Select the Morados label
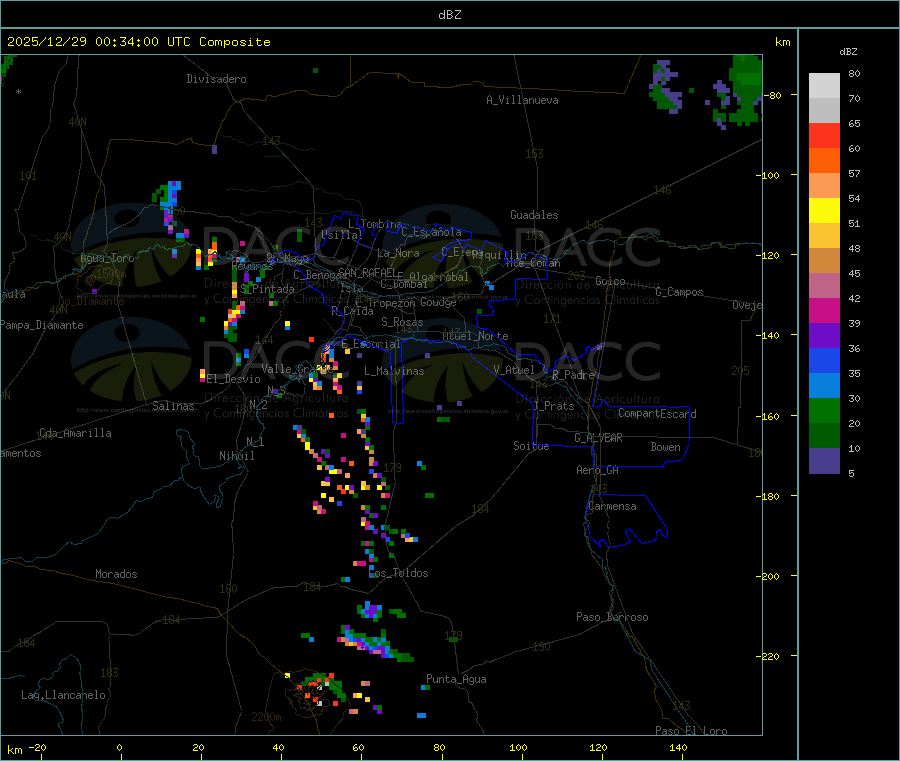900x761 pixels. [116, 574]
